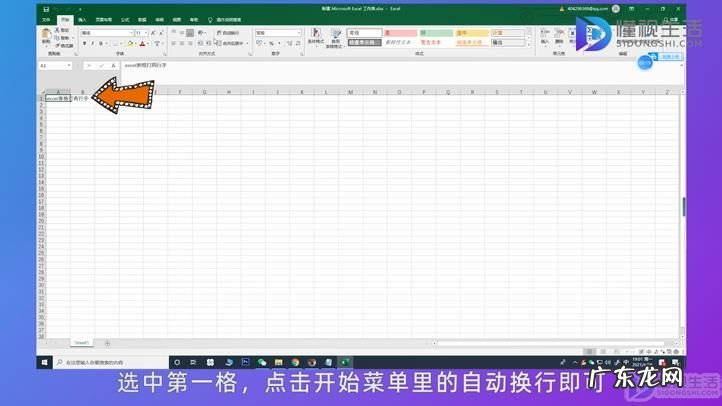Increase font size with large A

pos(153,33)
